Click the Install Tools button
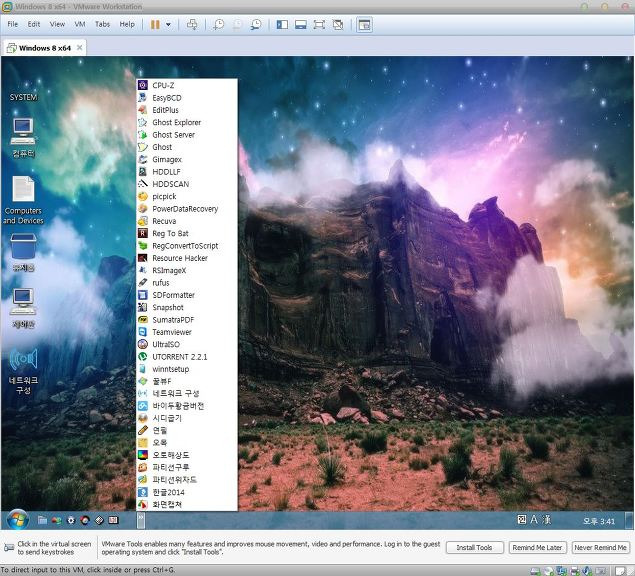This screenshot has height=576, width=635. coord(475,548)
